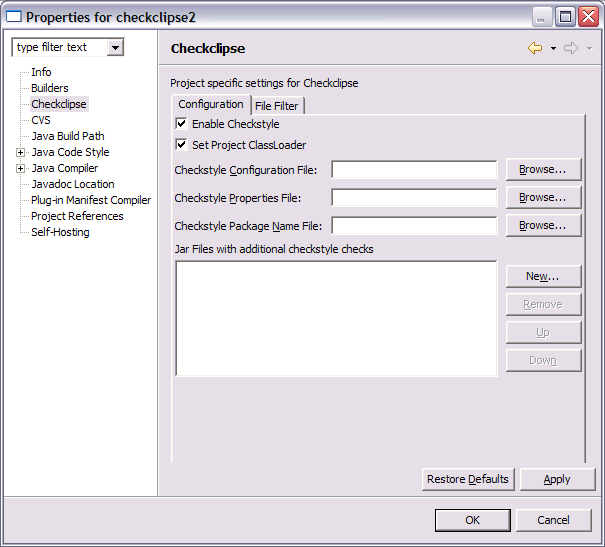The width and height of the screenshot is (605, 547).
Task: Click the Checkstyle Package Name File field
Action: pyautogui.click(x=414, y=226)
